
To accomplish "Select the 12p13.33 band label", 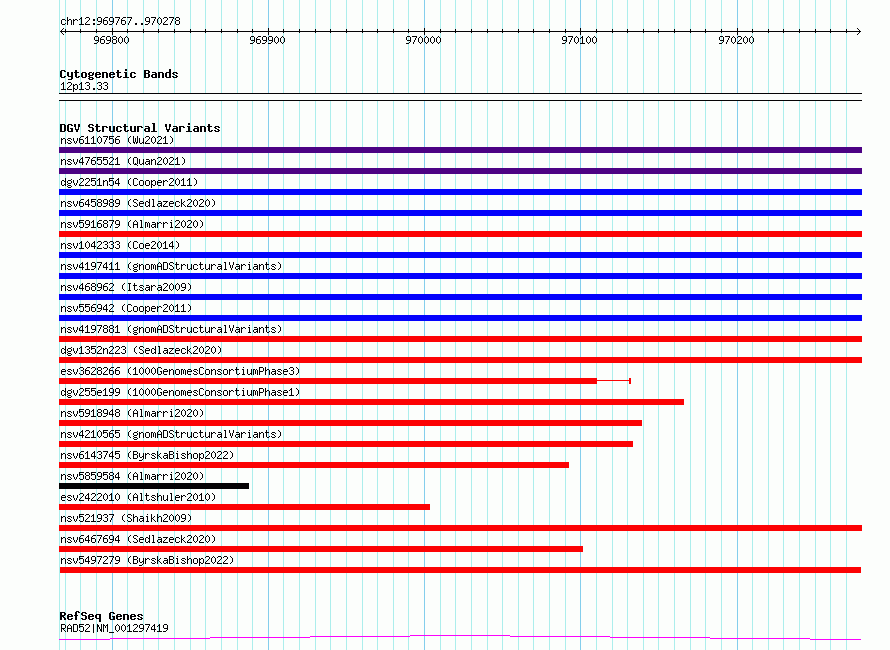I will pyautogui.click(x=84, y=86).
